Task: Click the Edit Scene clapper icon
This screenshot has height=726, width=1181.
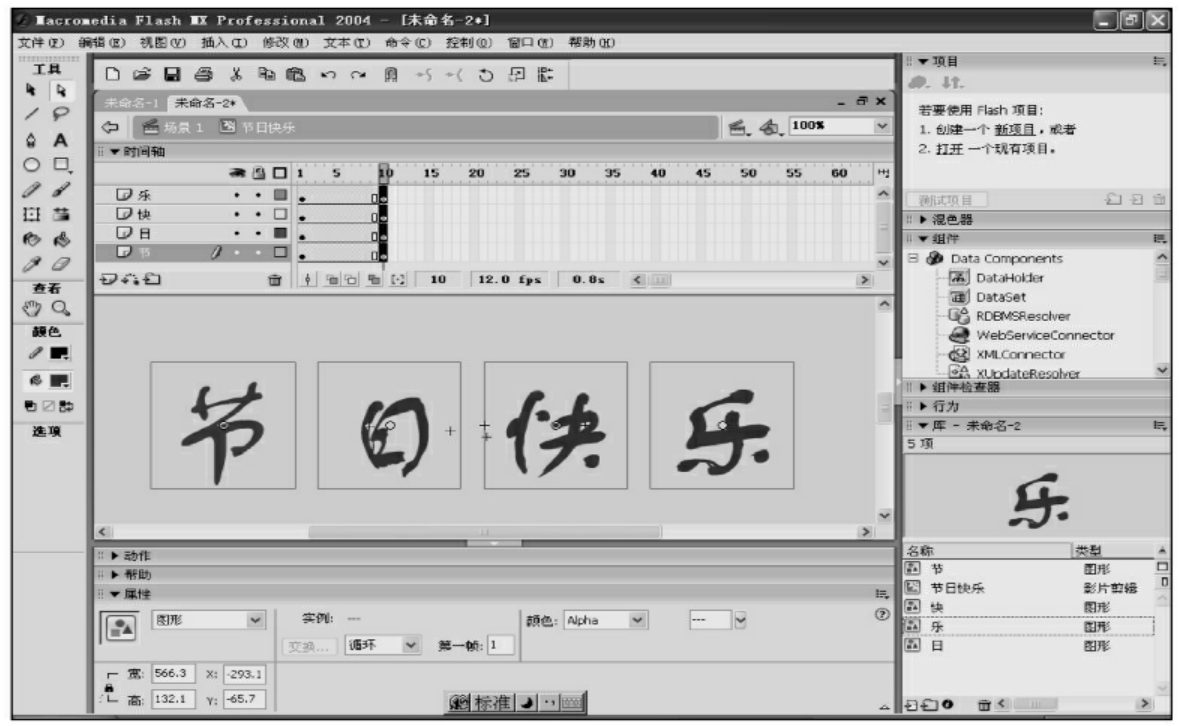Action: (738, 127)
